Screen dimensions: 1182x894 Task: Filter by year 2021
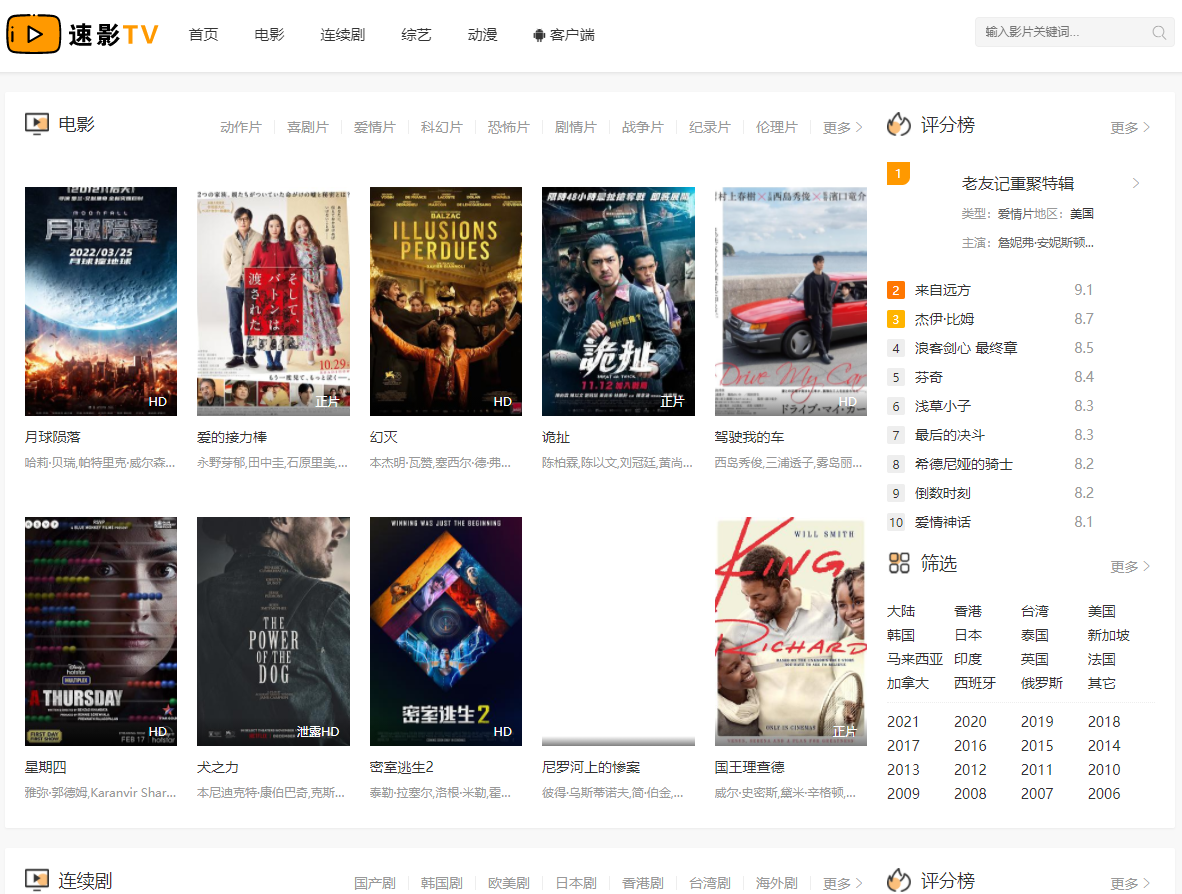tap(903, 722)
